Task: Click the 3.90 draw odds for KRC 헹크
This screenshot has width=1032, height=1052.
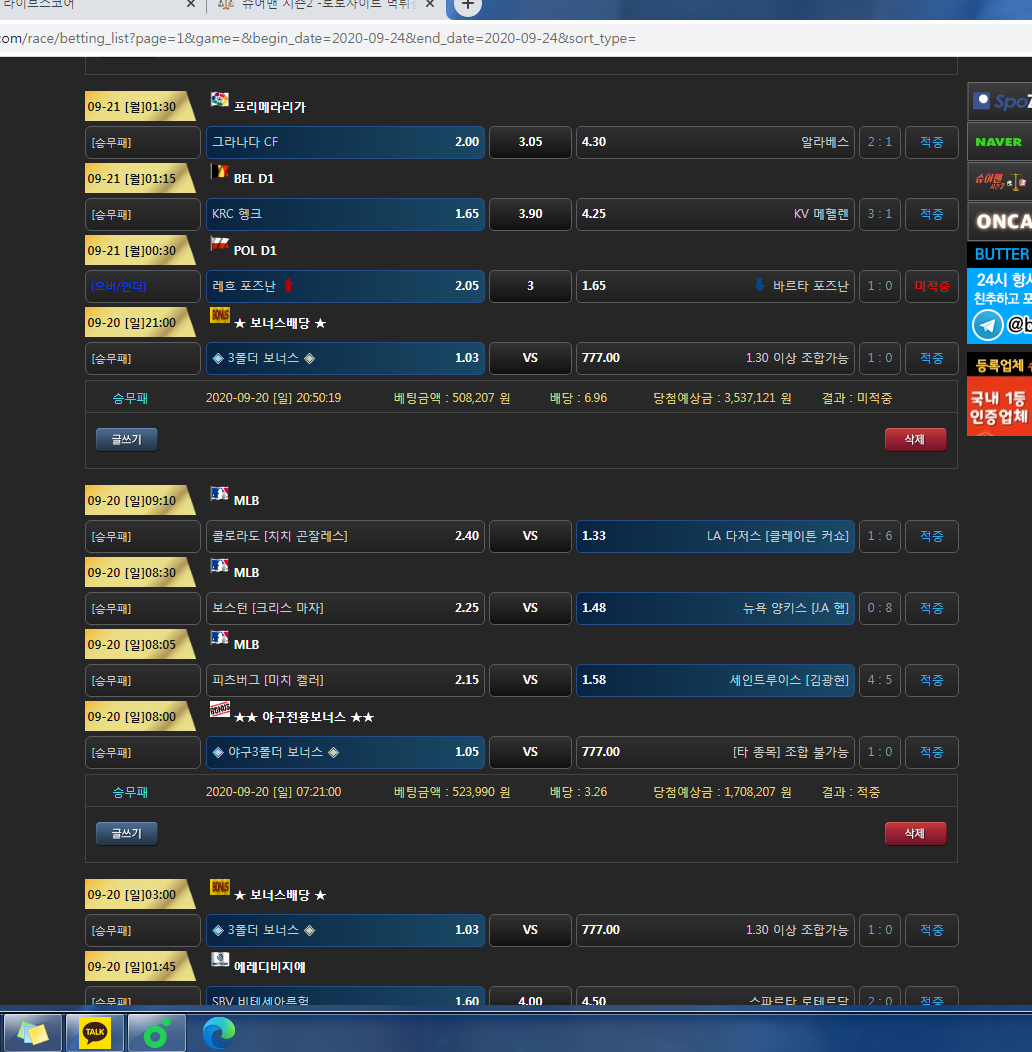Action: point(530,214)
